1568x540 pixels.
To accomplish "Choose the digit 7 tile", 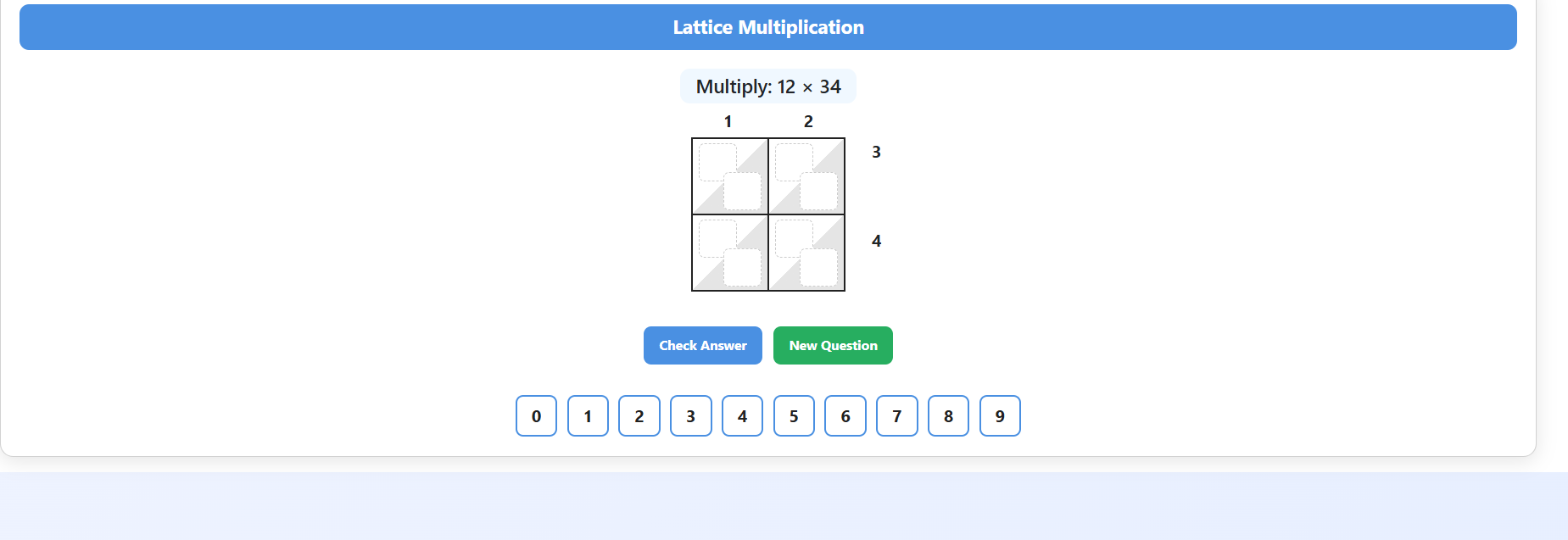I will click(x=896, y=416).
